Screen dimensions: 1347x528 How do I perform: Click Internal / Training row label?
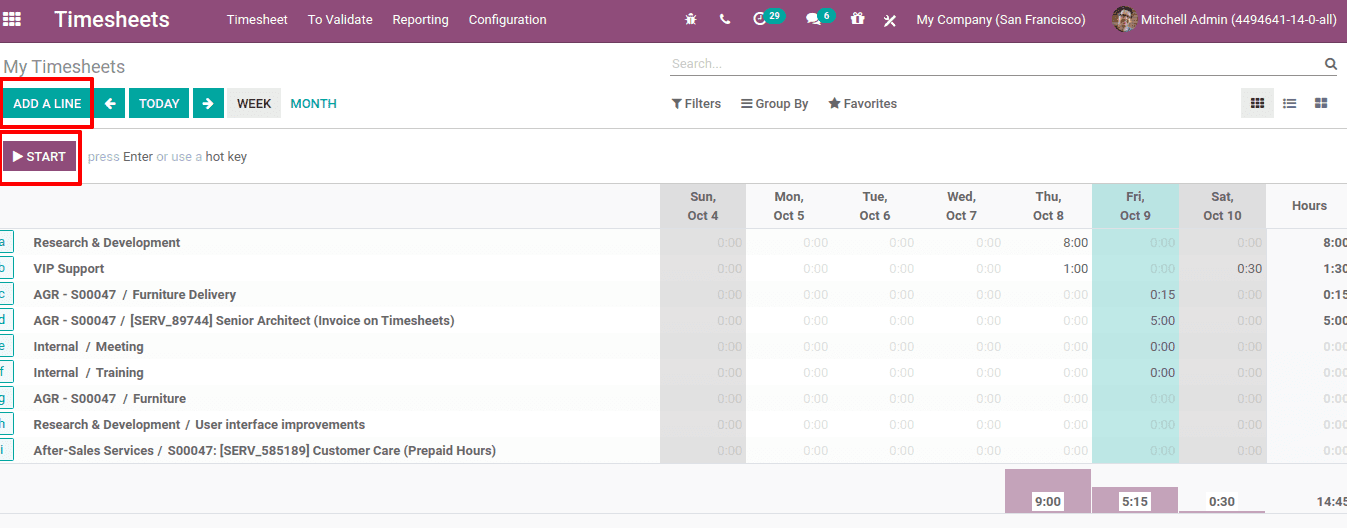88,372
